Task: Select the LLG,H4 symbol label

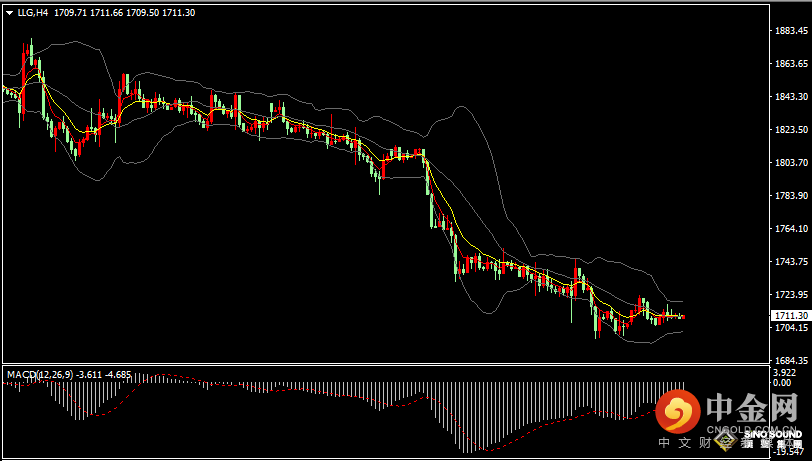Action: 33,13
